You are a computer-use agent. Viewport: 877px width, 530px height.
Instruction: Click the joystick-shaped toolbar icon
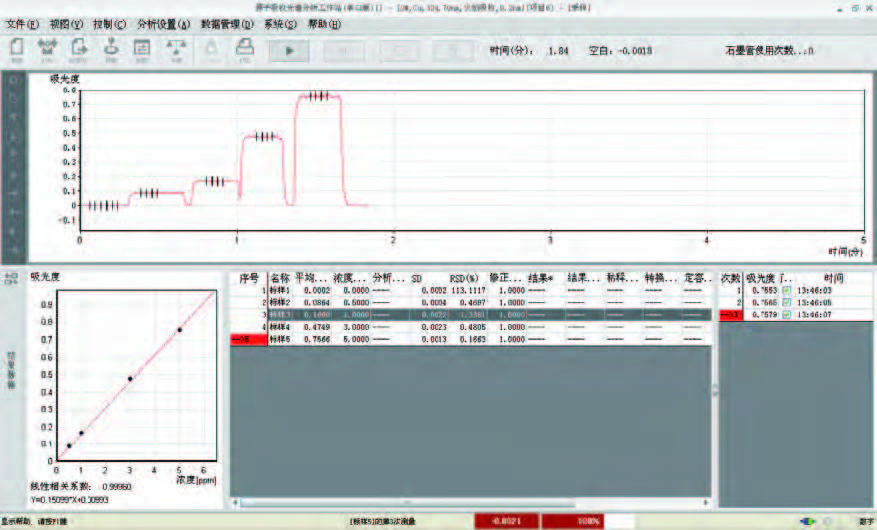point(111,49)
